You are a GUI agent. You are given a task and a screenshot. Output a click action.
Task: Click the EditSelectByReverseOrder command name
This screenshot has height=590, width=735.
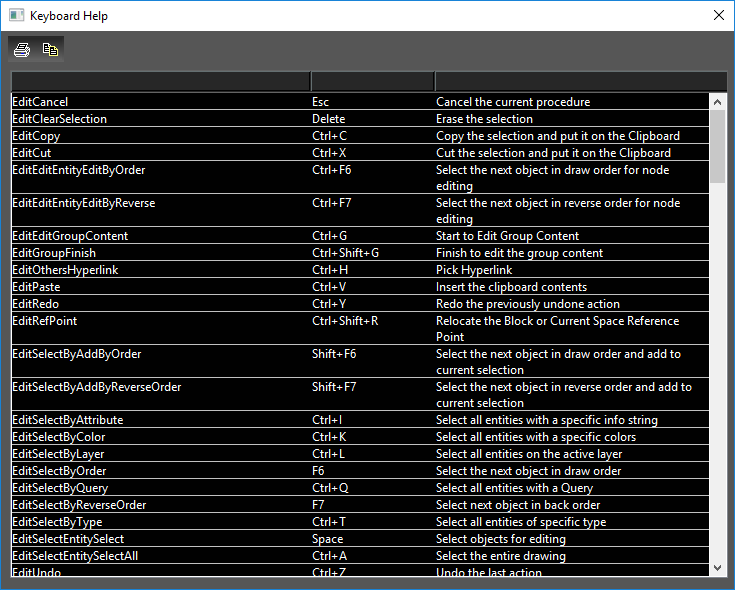tap(79, 505)
